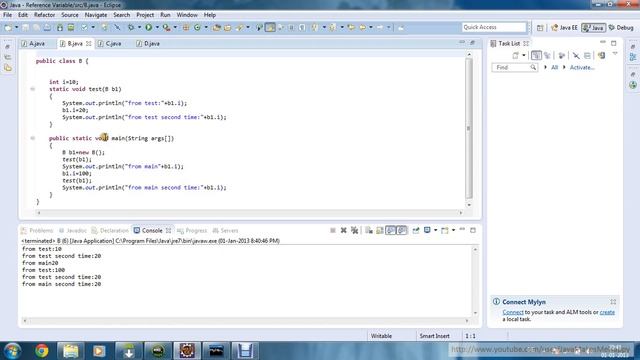Toggle Scroll Lock in Console
The height and width of the screenshot is (360, 640).
pos(380,231)
